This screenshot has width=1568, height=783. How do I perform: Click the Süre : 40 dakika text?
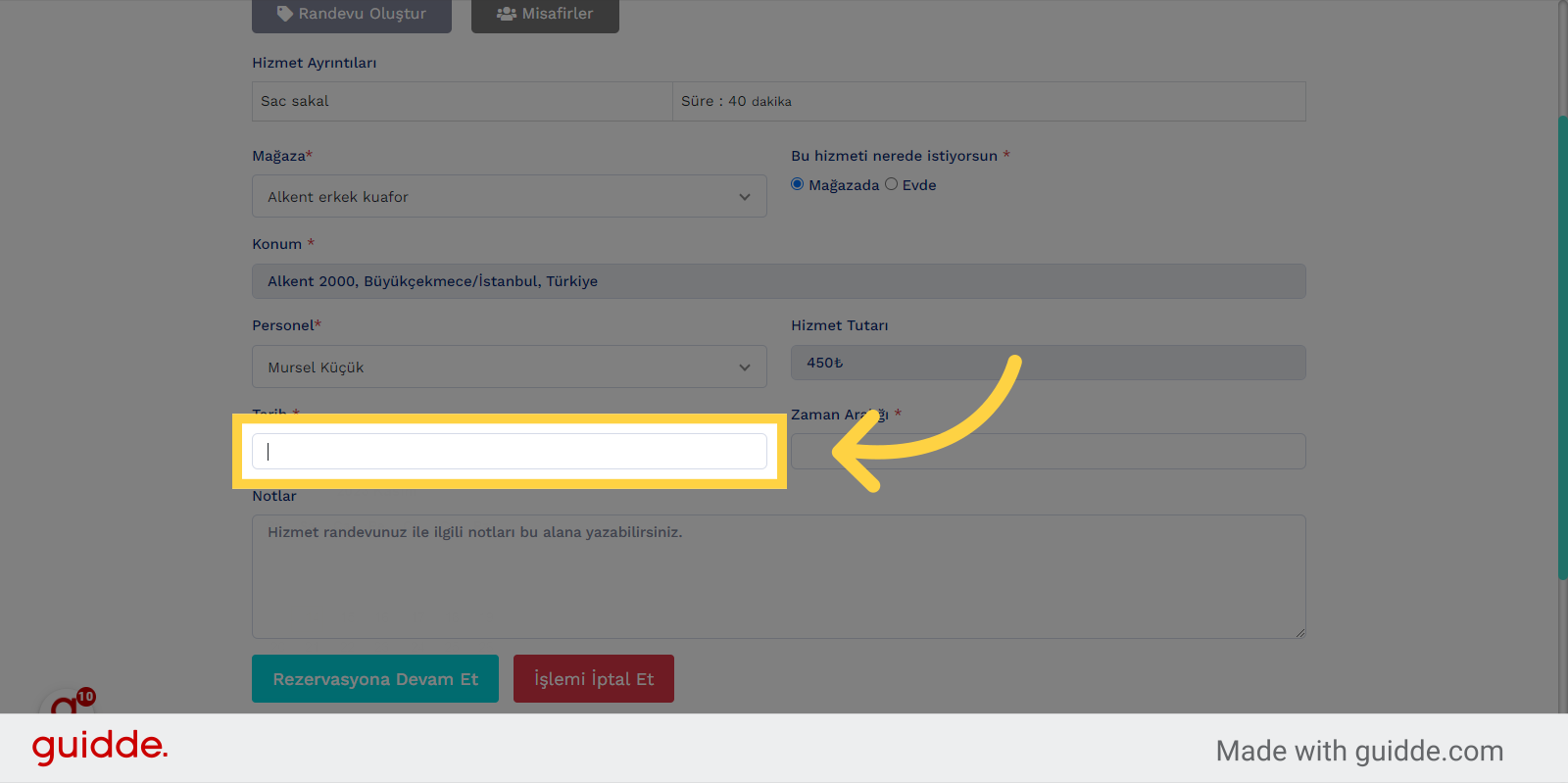[x=737, y=101]
